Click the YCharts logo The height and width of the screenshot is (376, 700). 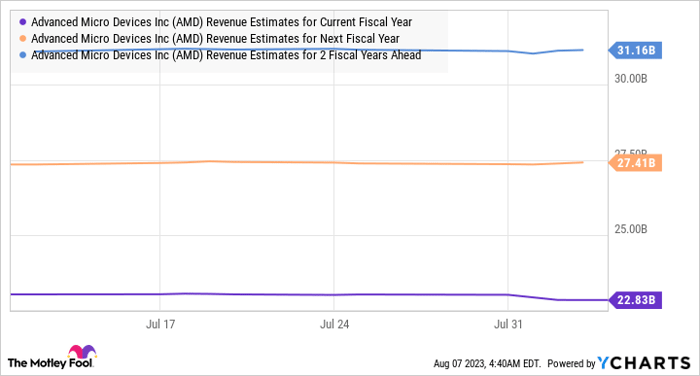pyautogui.click(x=644, y=363)
